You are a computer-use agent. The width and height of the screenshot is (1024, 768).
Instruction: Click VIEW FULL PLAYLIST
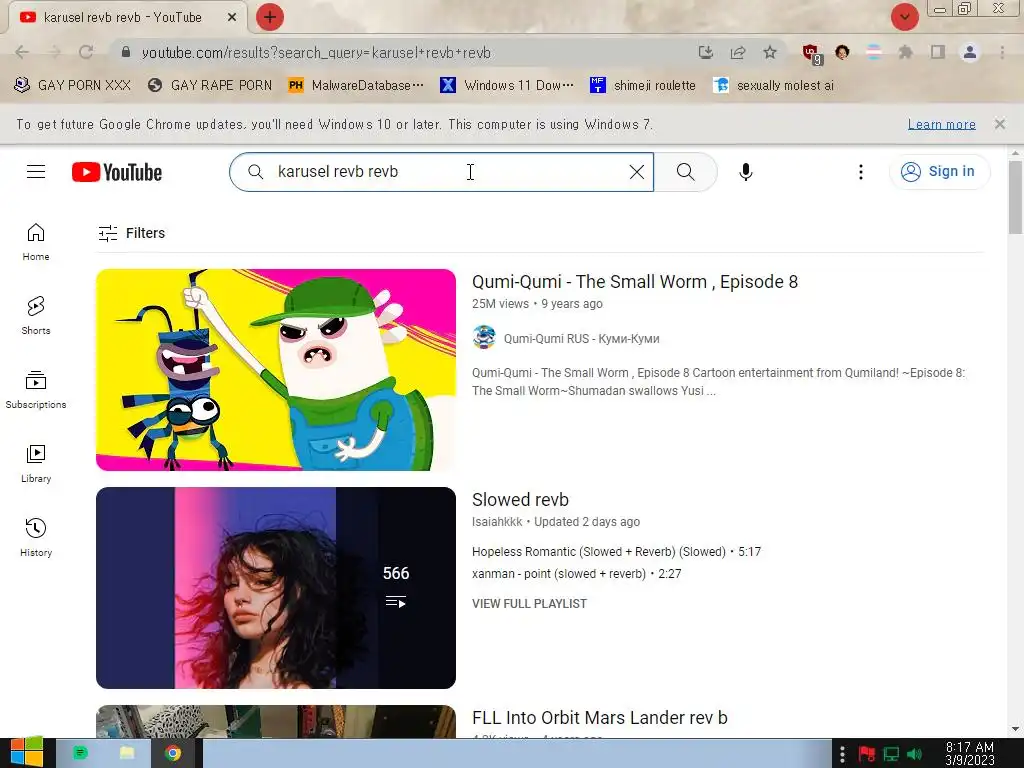[x=529, y=603]
